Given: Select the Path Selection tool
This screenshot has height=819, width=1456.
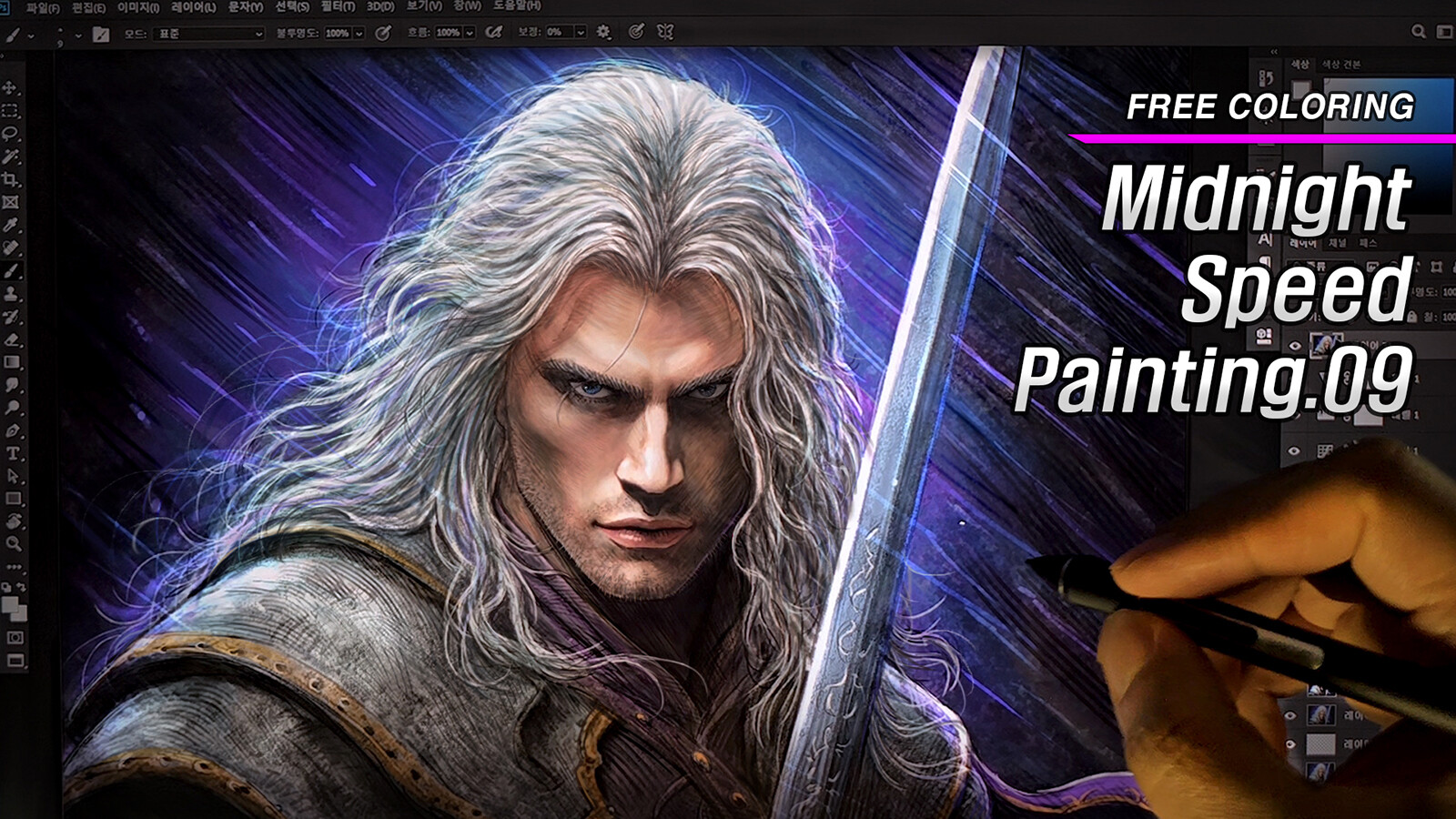Looking at the screenshot, I should [13, 476].
